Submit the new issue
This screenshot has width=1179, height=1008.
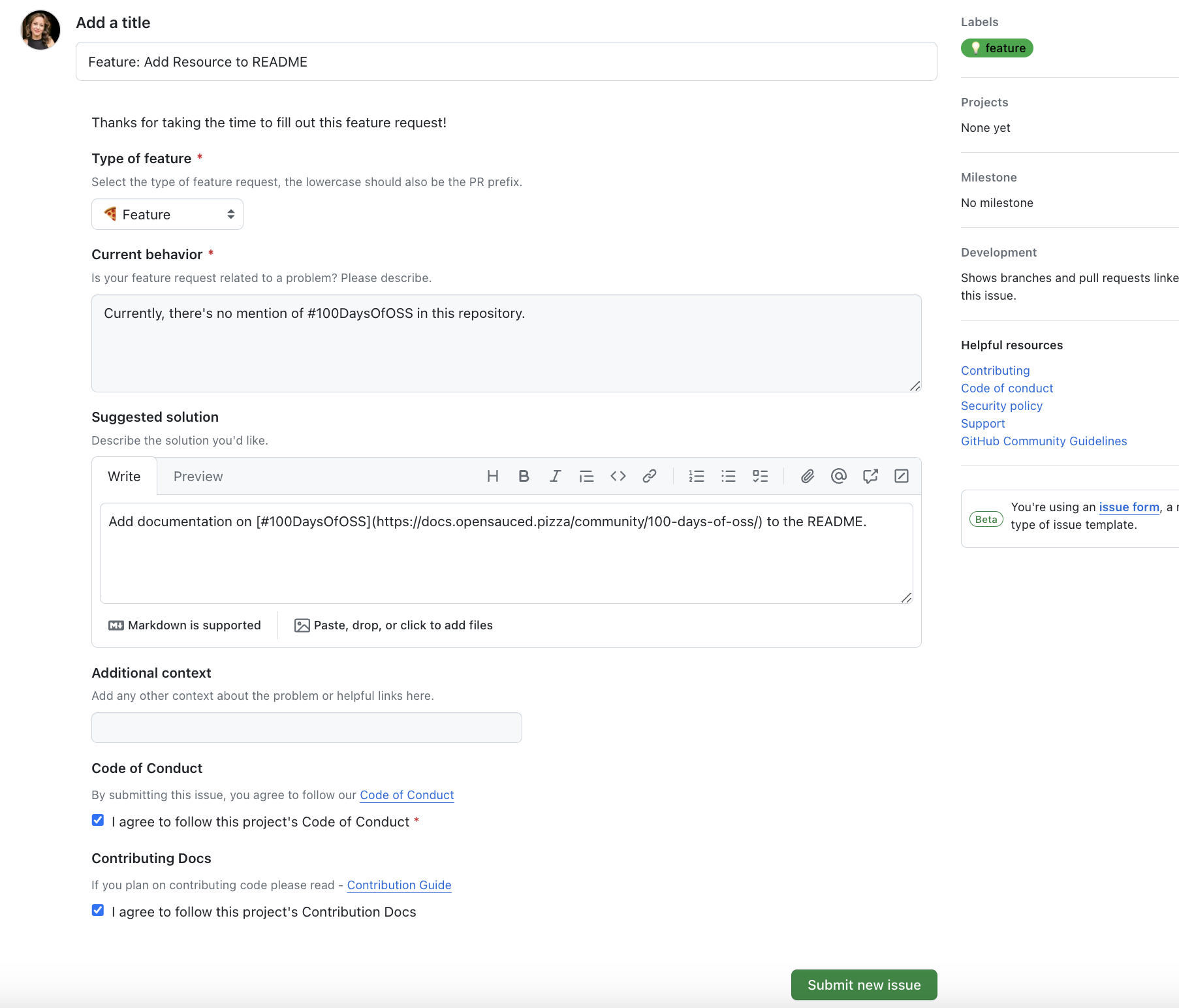pyautogui.click(x=863, y=984)
